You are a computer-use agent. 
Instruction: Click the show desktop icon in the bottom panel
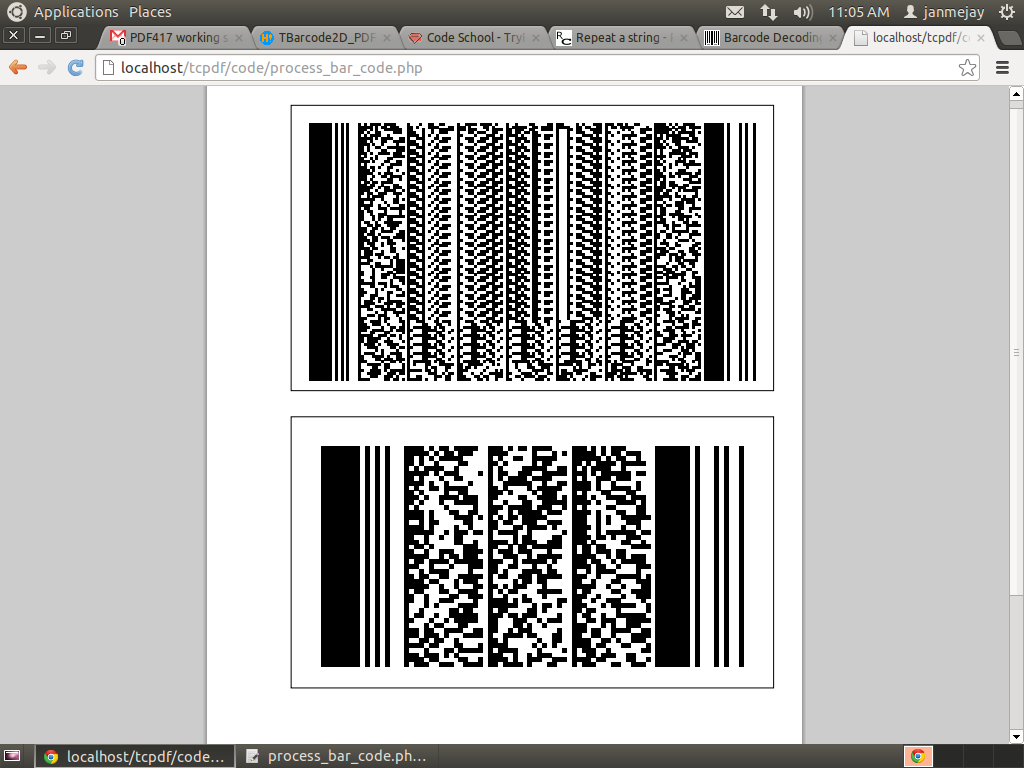pyautogui.click(x=14, y=756)
